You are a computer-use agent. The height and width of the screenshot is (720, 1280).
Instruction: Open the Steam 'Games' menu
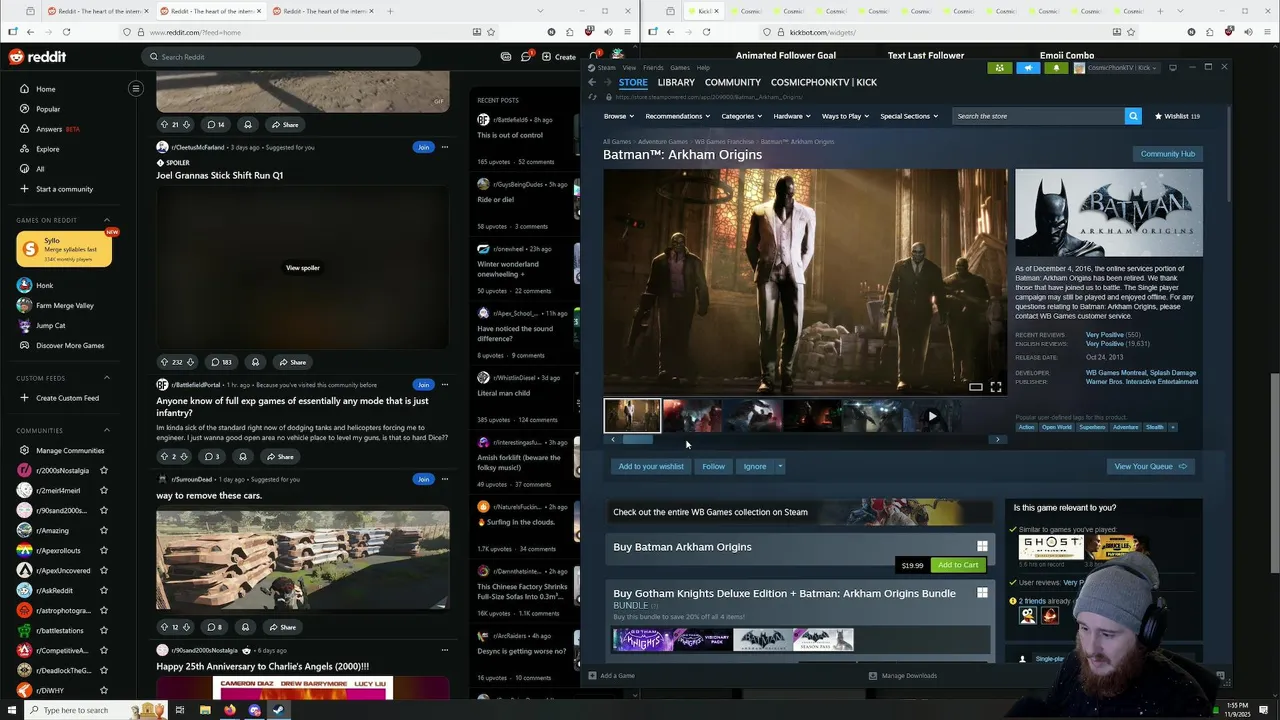[680, 68]
